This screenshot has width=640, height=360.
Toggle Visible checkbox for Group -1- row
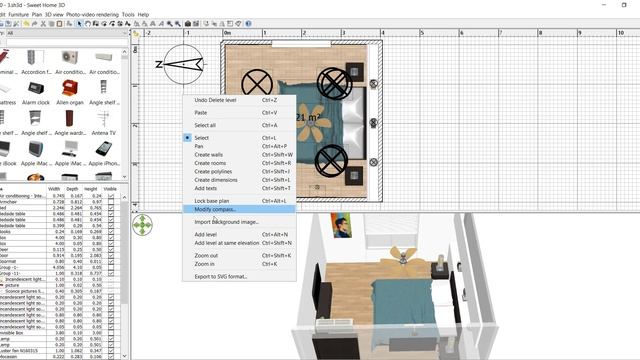pyautogui.click(x=111, y=267)
